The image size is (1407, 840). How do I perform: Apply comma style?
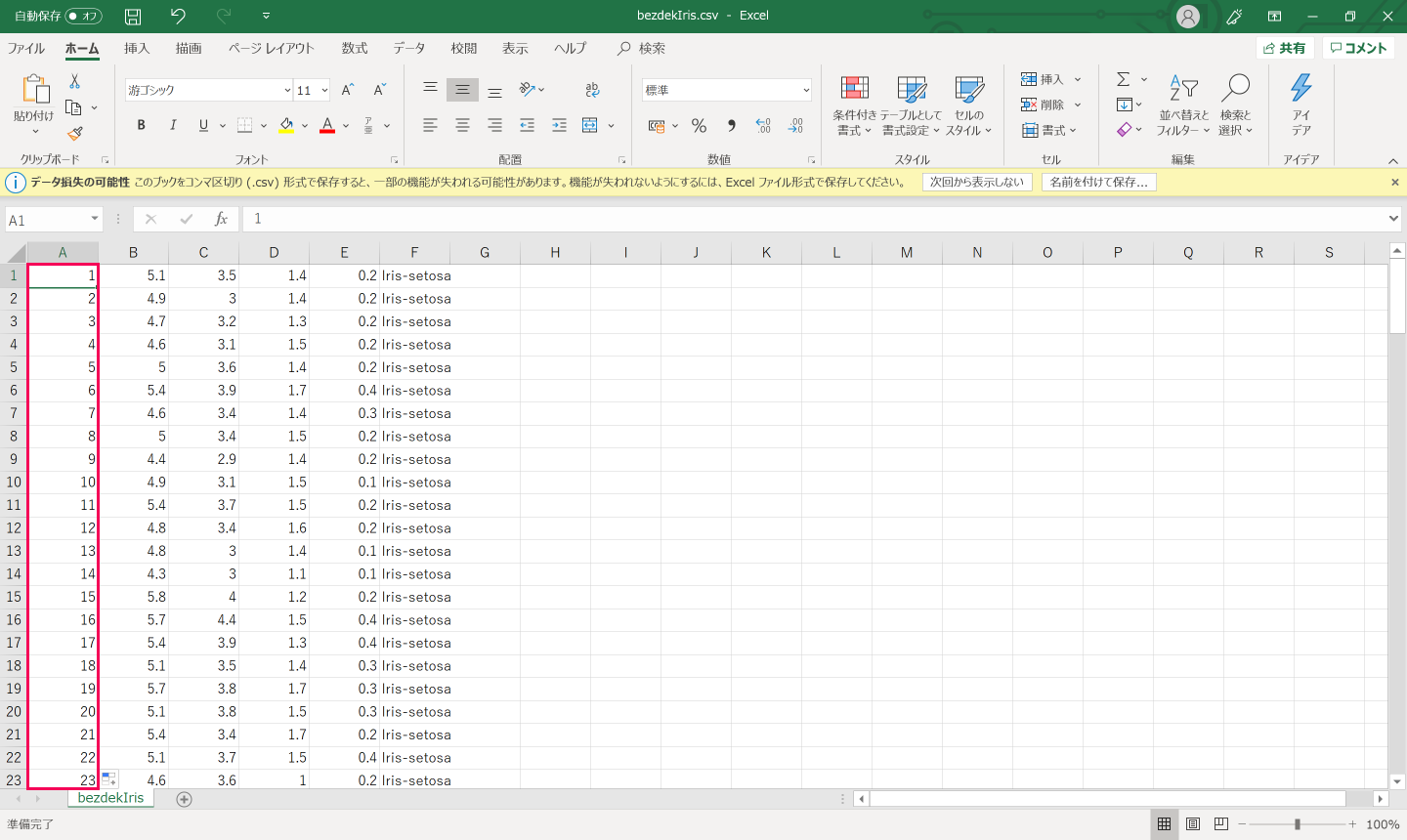click(731, 125)
